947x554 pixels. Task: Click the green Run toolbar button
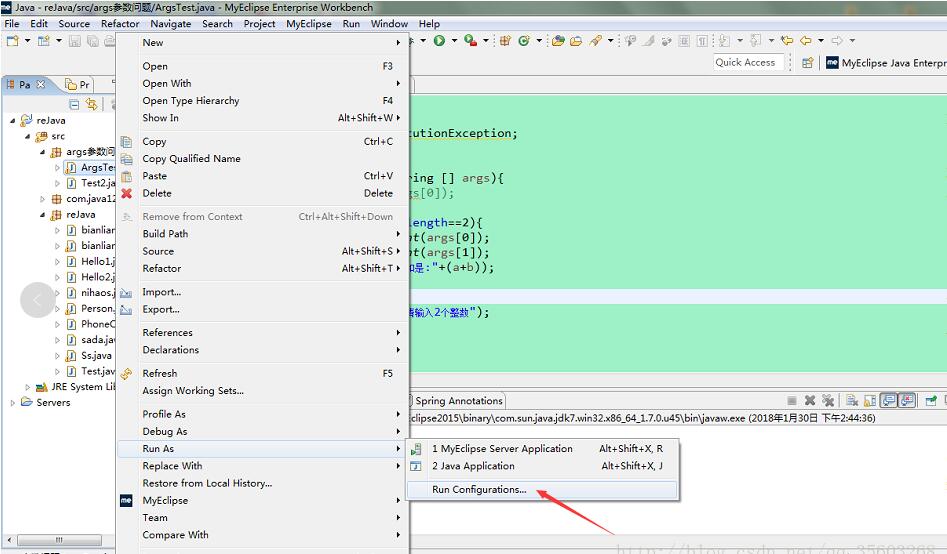coord(438,41)
